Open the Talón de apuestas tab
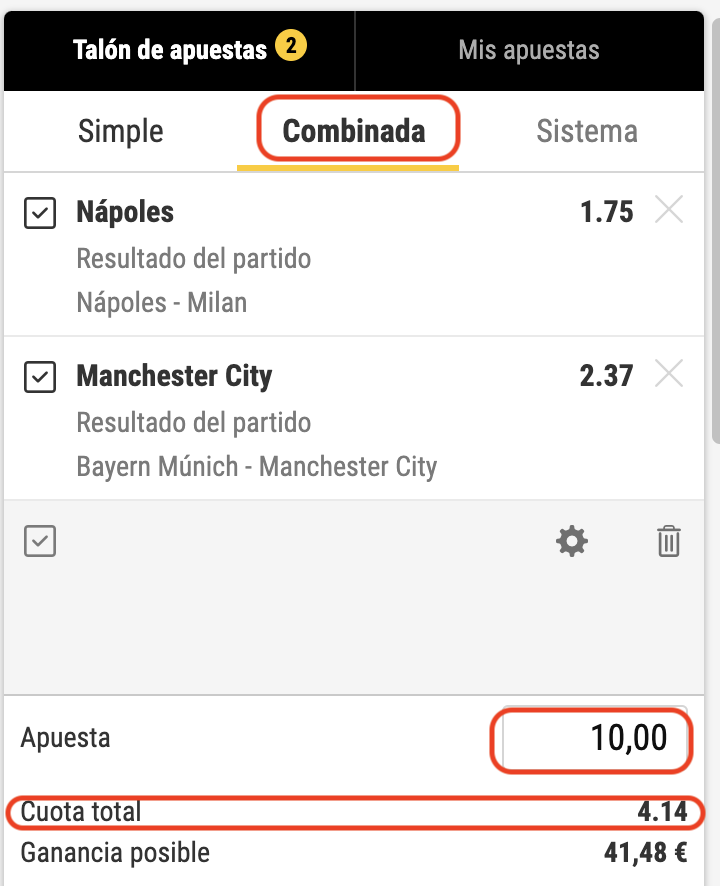The image size is (720, 886). (x=170, y=50)
